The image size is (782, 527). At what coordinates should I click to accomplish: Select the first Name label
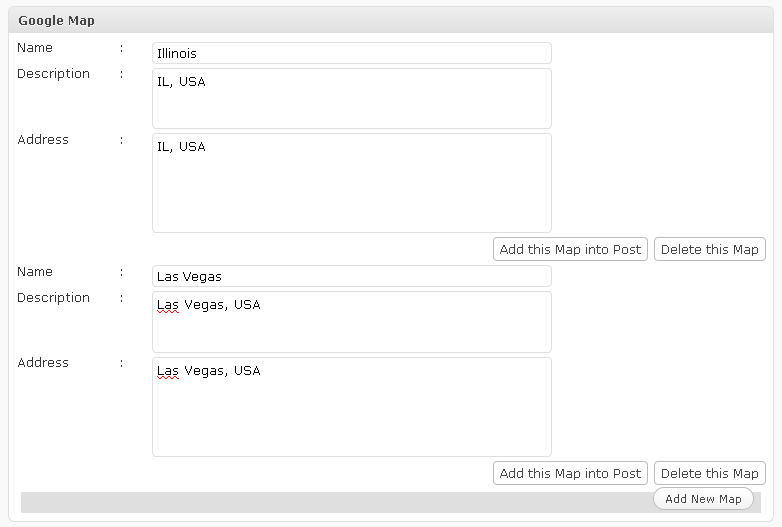[x=35, y=48]
